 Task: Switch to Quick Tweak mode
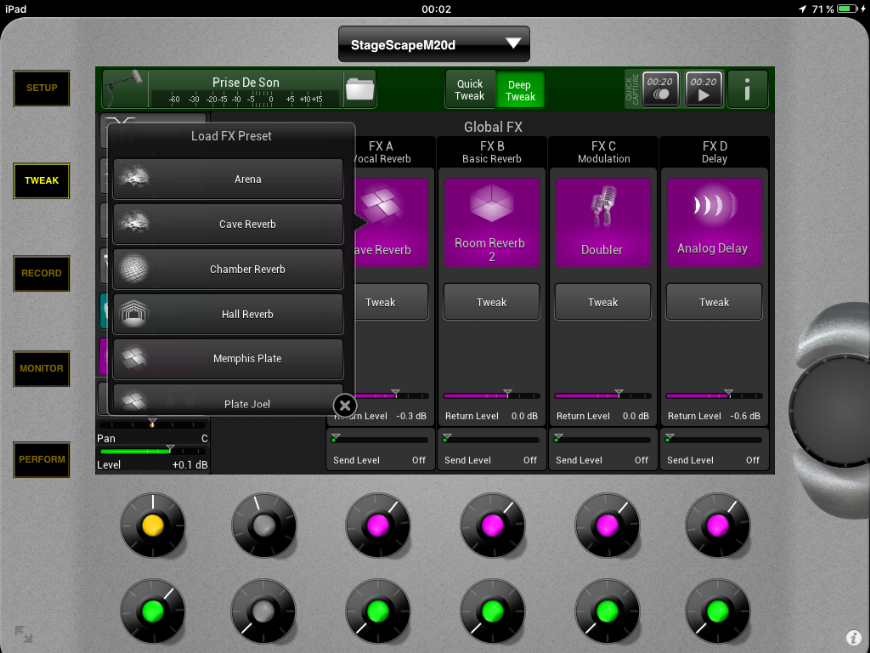tap(470, 90)
